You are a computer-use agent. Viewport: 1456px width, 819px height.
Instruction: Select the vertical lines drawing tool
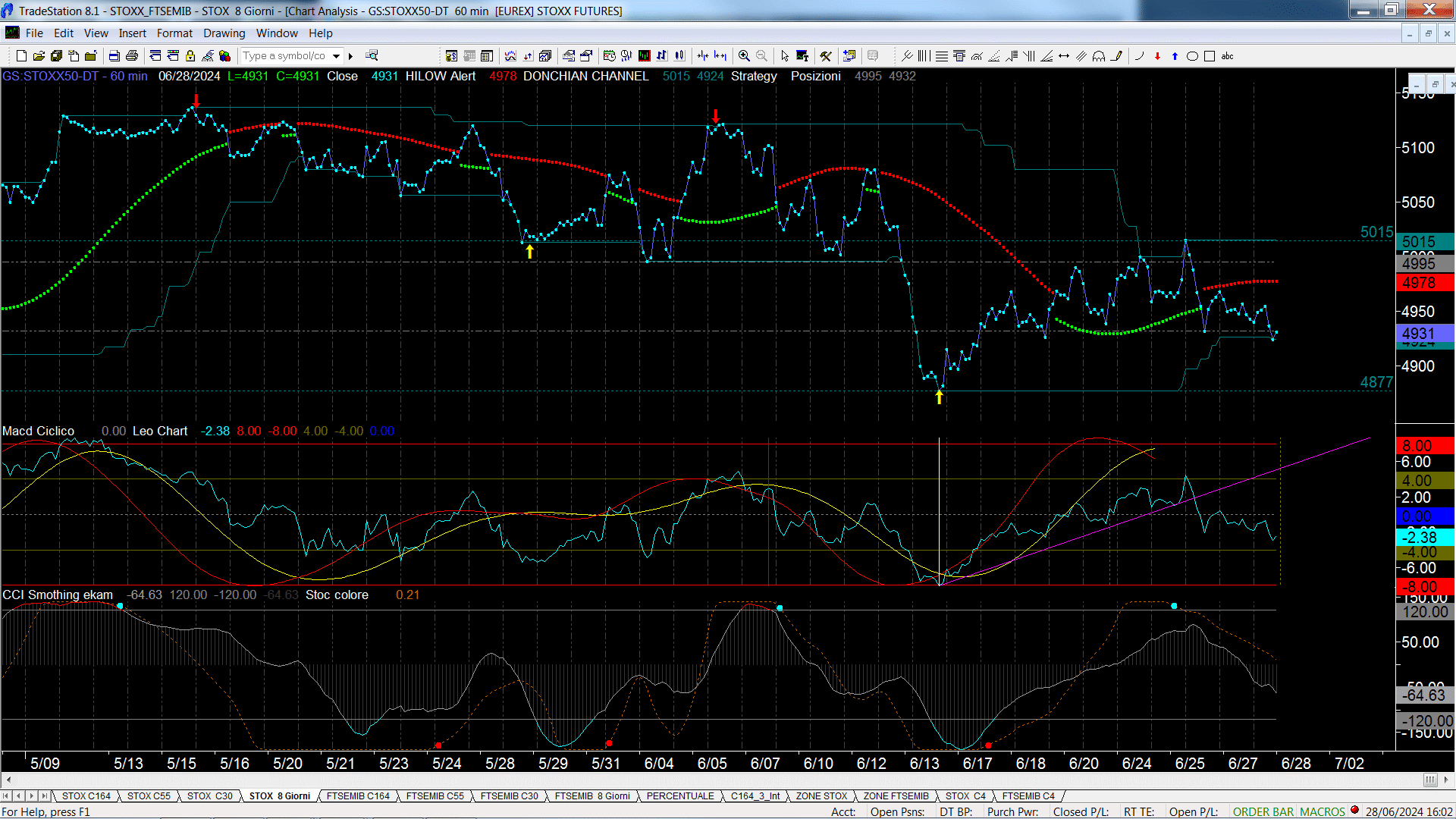coord(924,55)
